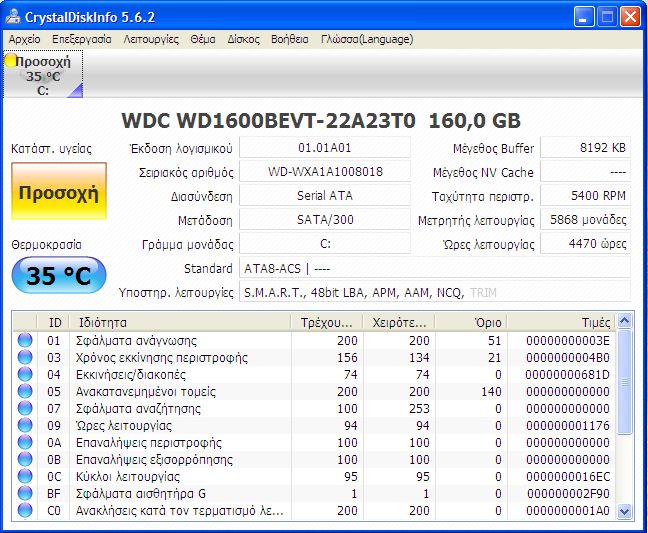648x533 pixels.
Task: Select row text Ανακατανεμημένοι τομείς
Action: pyautogui.click(x=145, y=392)
